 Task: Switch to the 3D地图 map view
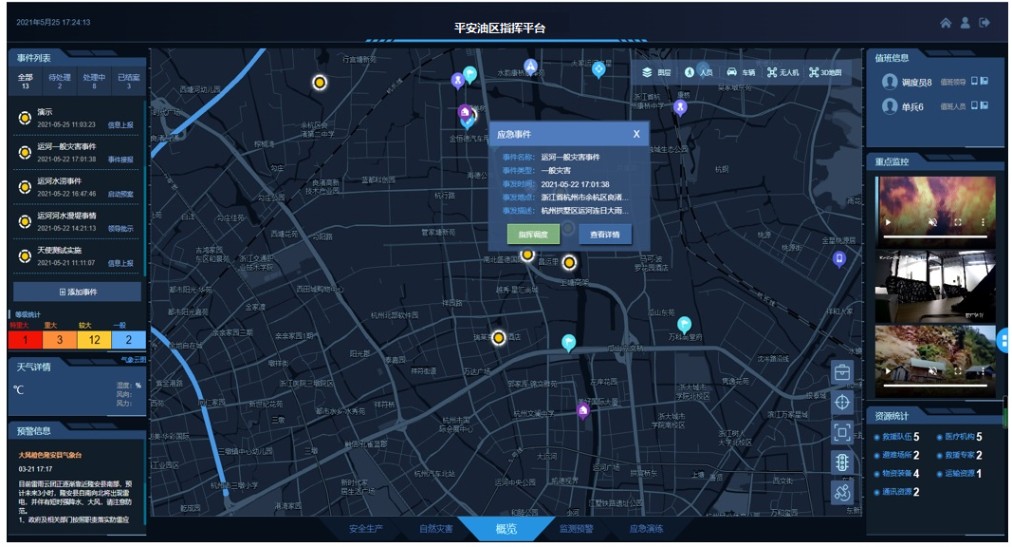point(825,72)
